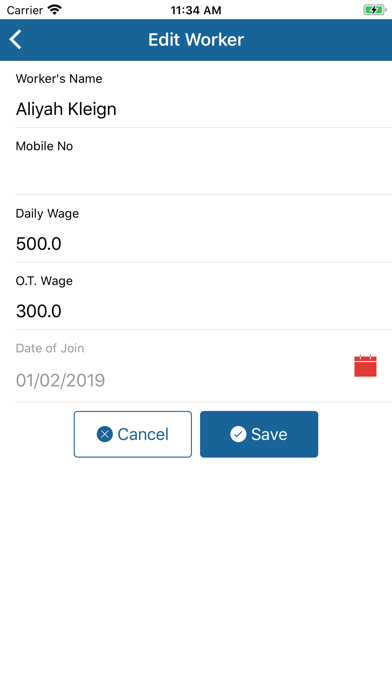
Task: Go back using the header arrow
Action: (x=16, y=40)
